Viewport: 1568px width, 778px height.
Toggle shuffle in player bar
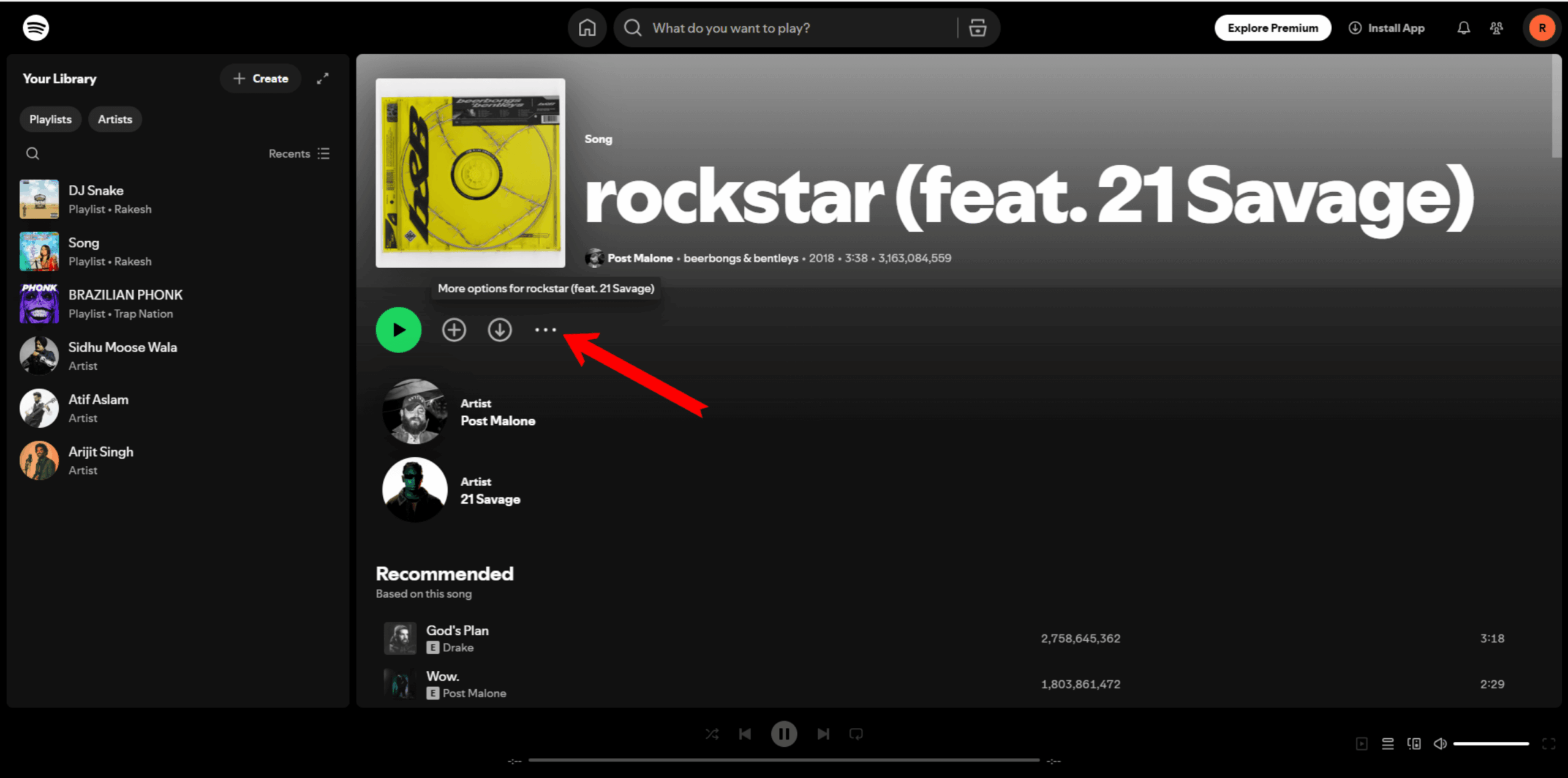[x=712, y=734]
